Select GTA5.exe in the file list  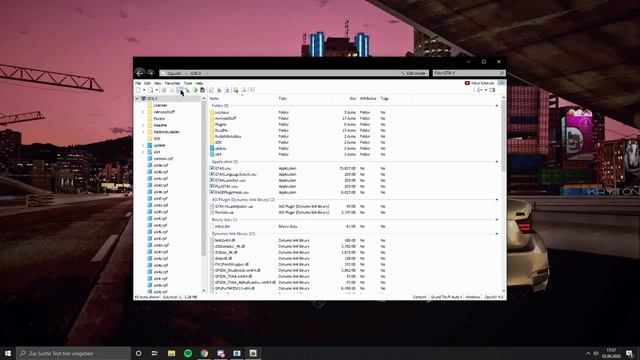click(x=223, y=168)
